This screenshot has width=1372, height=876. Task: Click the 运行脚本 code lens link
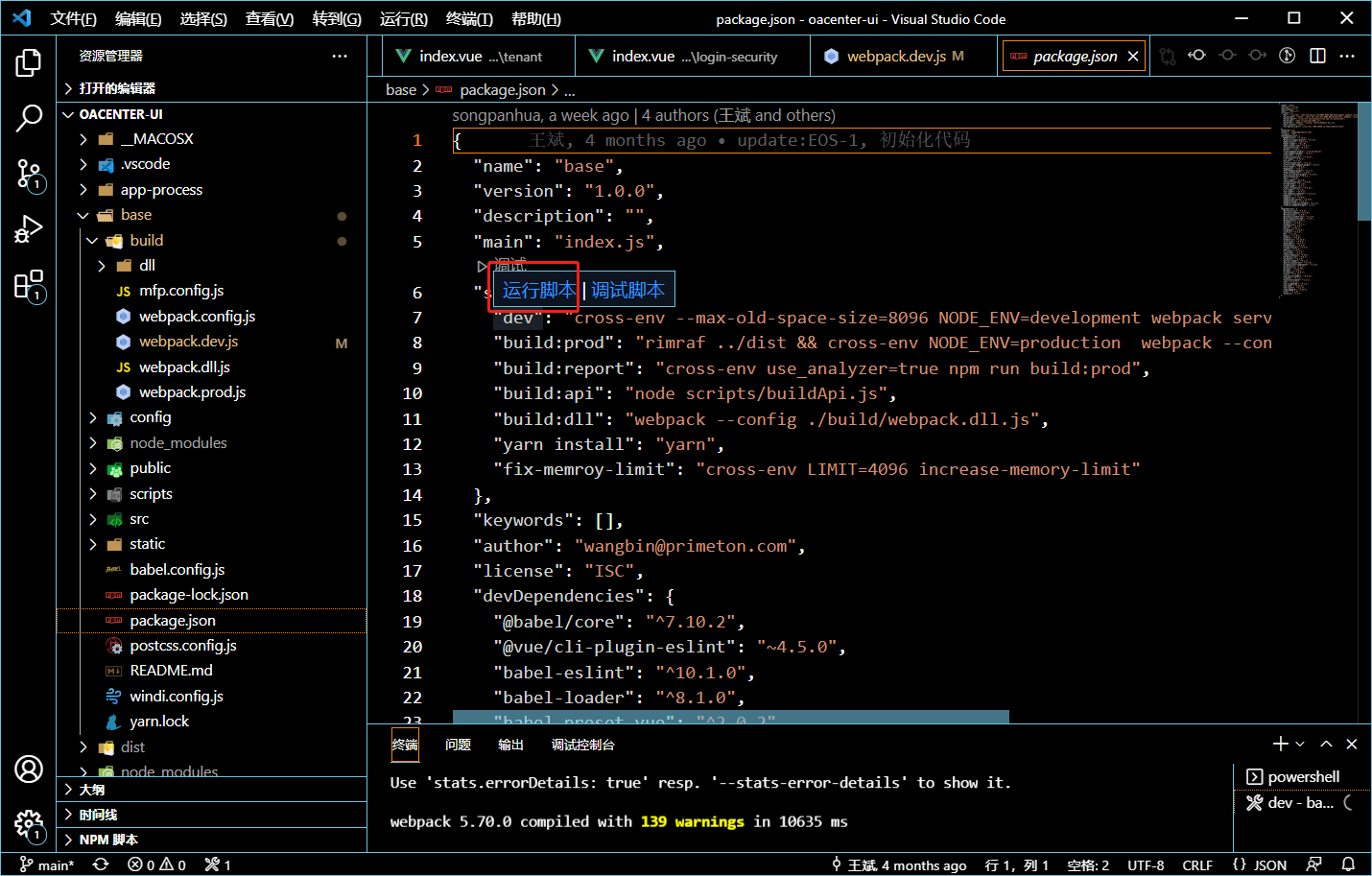tap(538, 290)
